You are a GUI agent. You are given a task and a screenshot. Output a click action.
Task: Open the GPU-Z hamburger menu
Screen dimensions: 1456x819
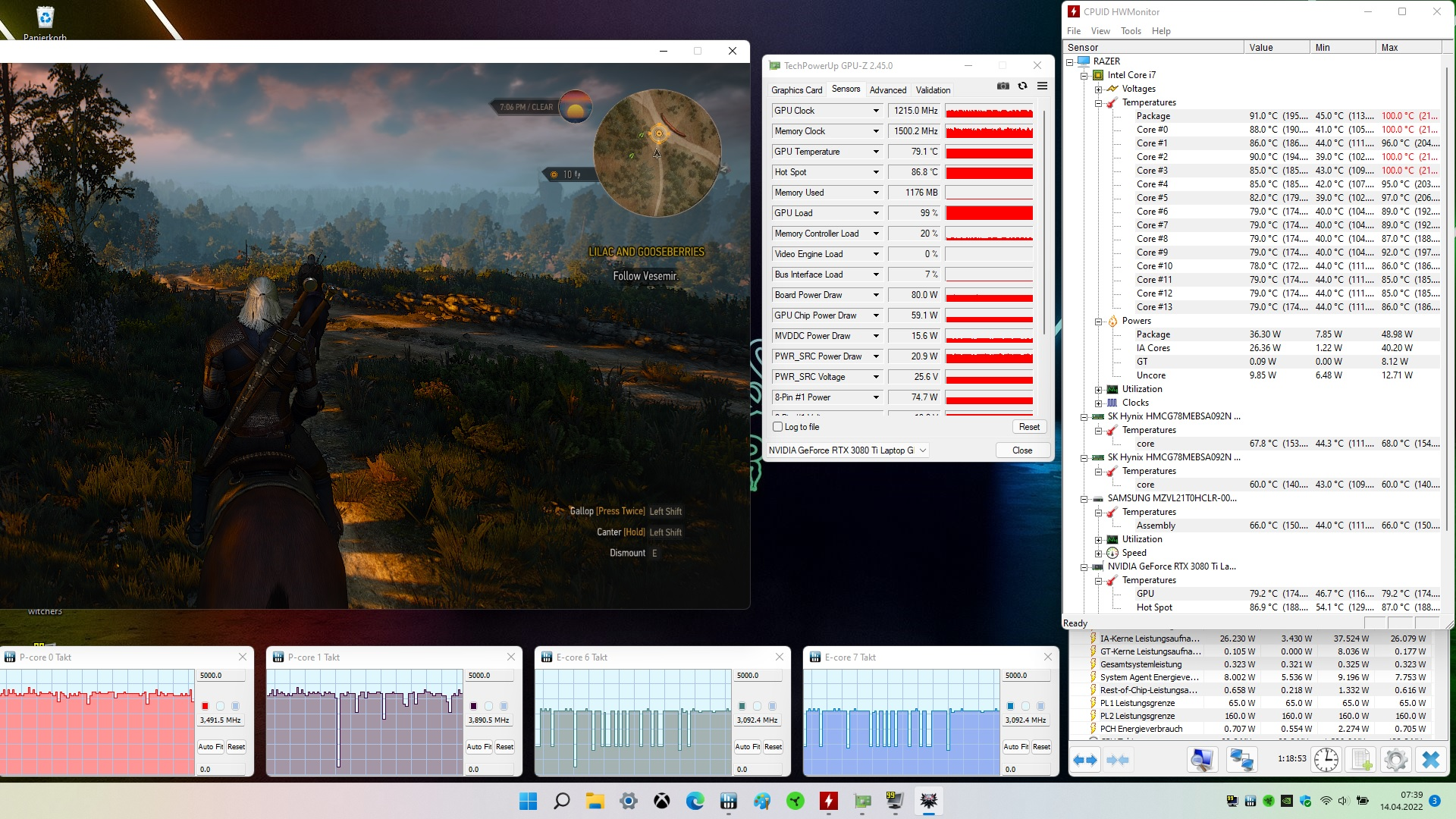tap(1042, 86)
